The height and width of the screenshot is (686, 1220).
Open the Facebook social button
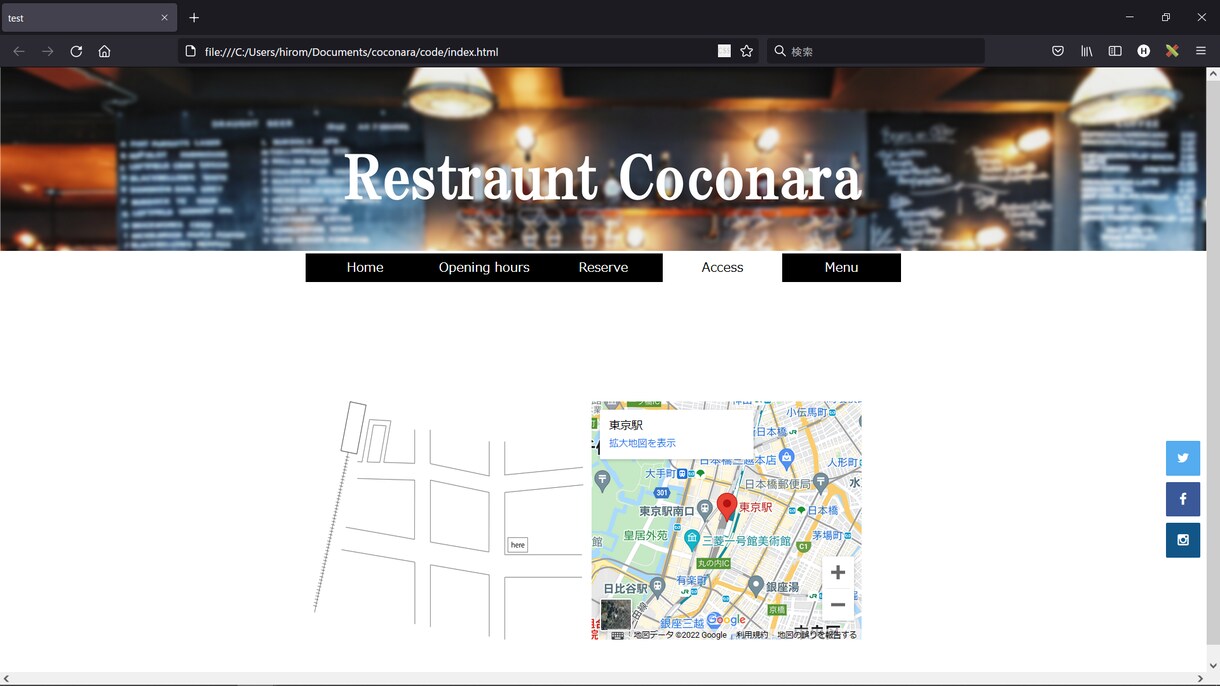pyautogui.click(x=1183, y=499)
